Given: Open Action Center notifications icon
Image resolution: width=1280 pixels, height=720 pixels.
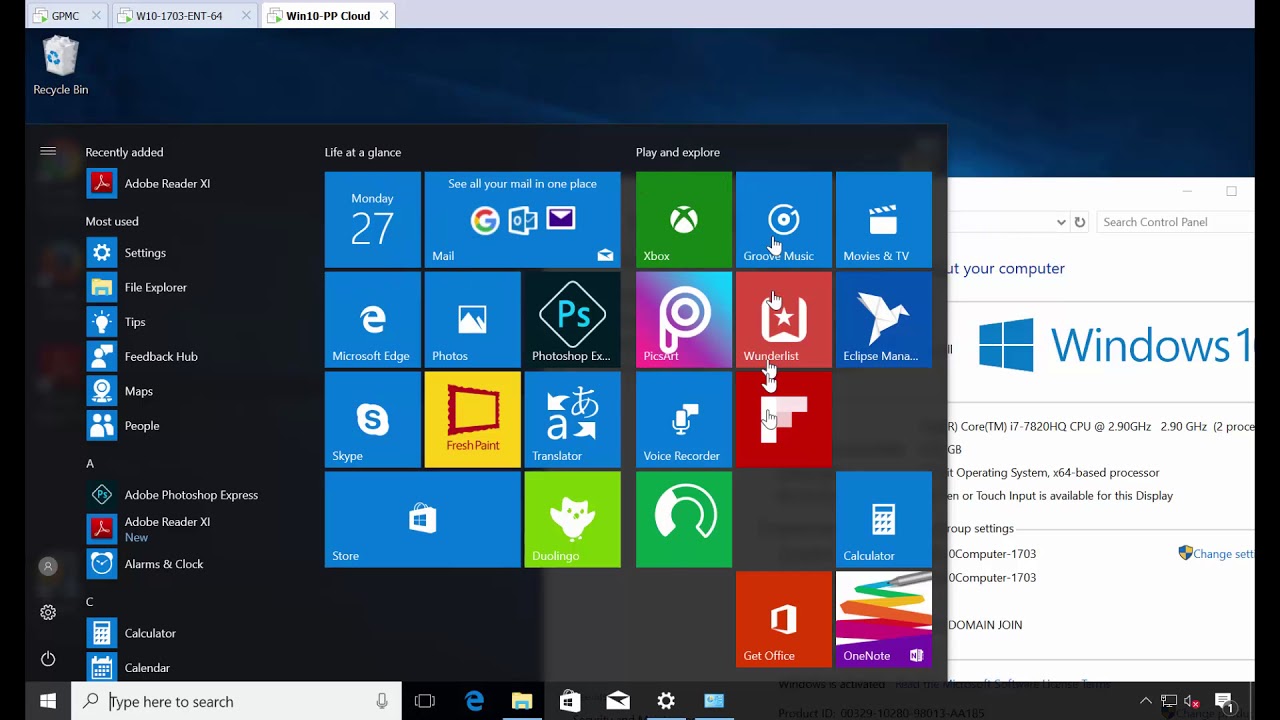Looking at the screenshot, I should coord(1223,701).
